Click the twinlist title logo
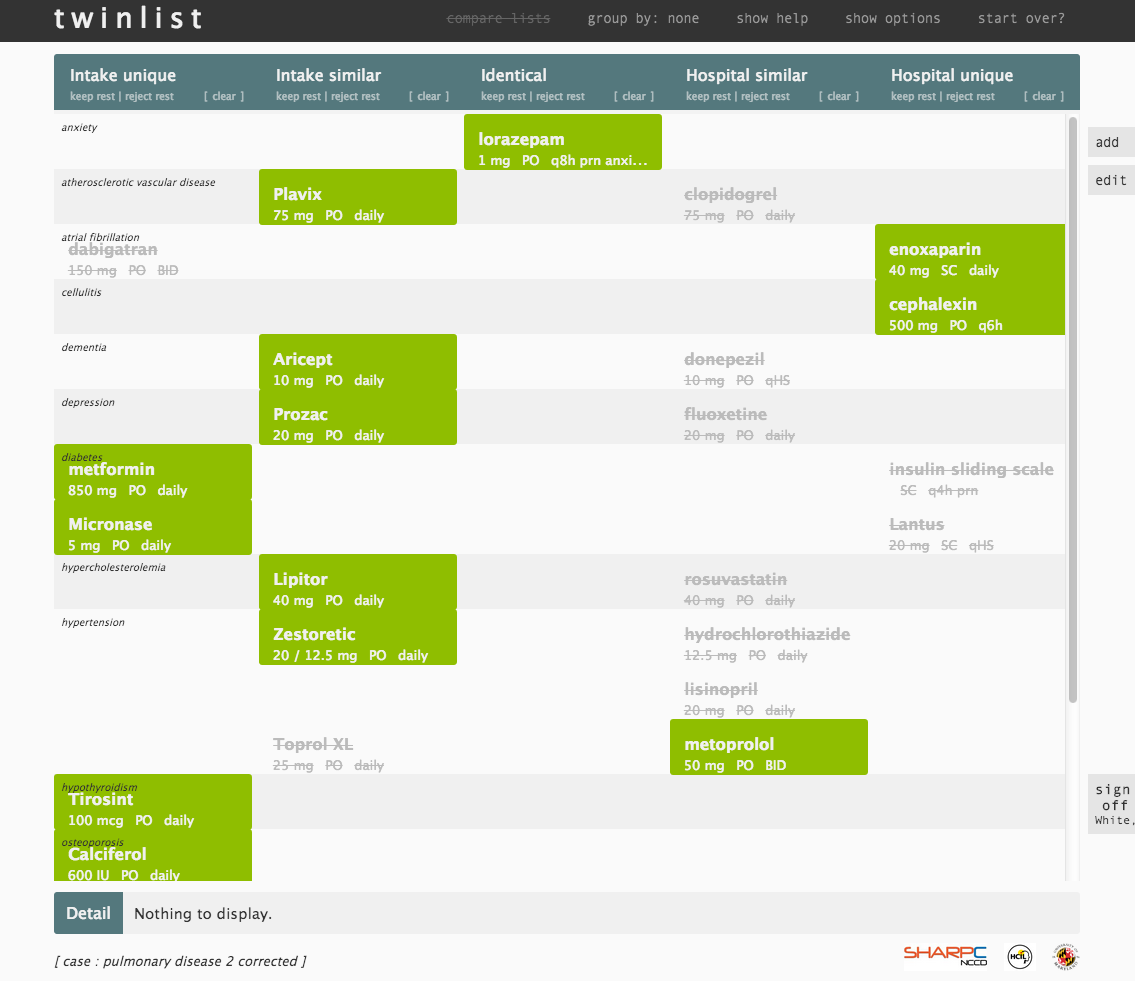 point(129,19)
